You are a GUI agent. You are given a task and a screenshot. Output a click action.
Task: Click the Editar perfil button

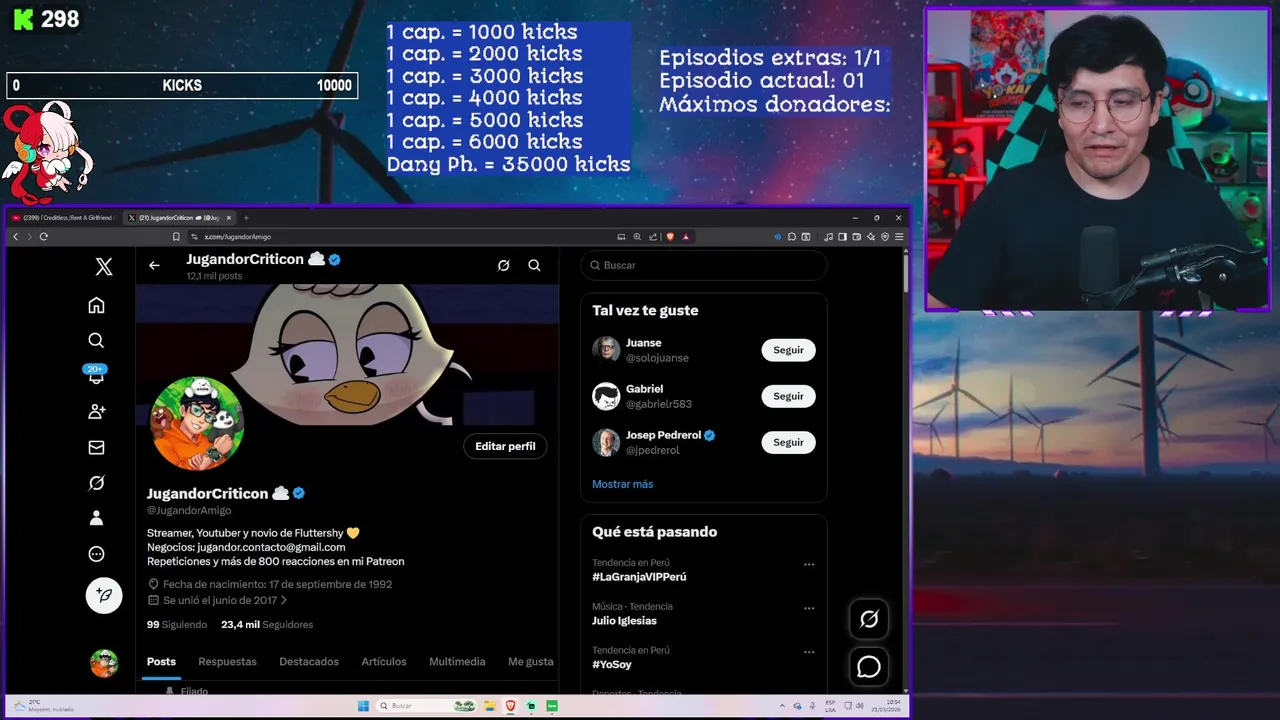[505, 446]
